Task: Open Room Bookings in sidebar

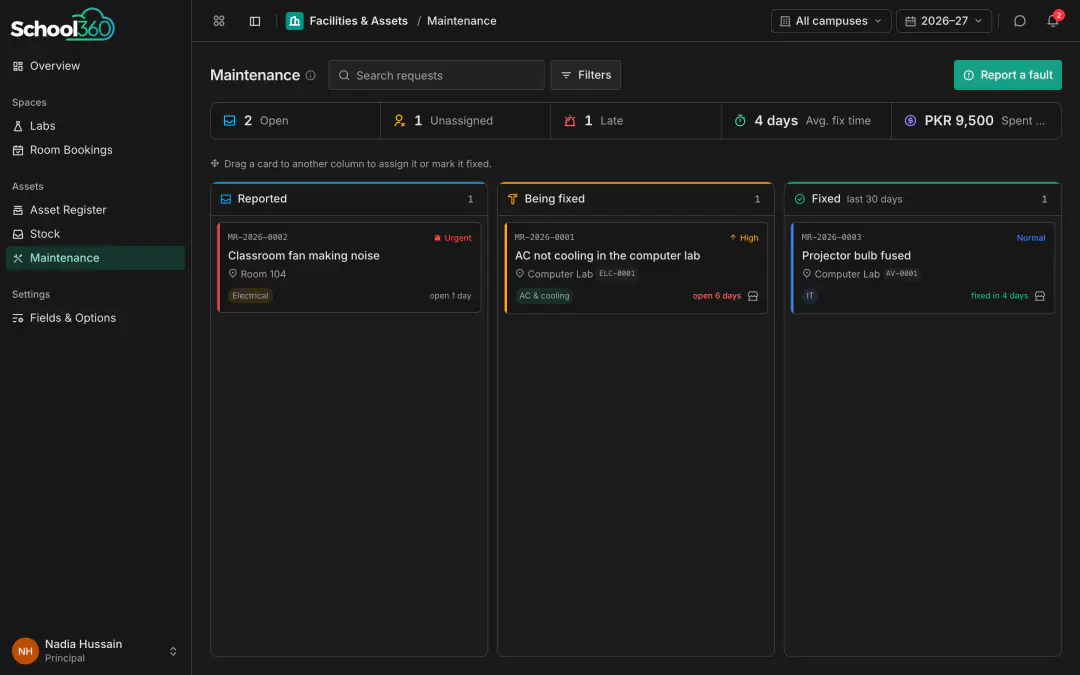Action: (x=96, y=150)
